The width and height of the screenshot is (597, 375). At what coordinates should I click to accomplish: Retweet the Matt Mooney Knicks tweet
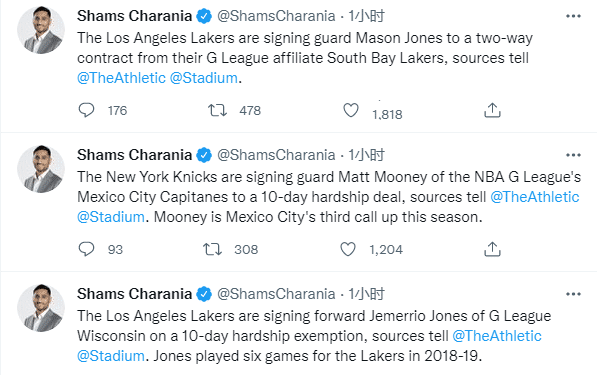click(212, 249)
